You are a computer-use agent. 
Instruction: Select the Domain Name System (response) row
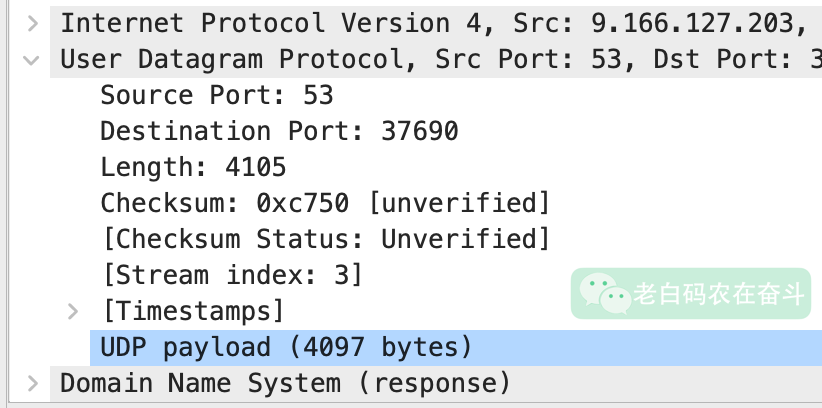[x=285, y=383]
